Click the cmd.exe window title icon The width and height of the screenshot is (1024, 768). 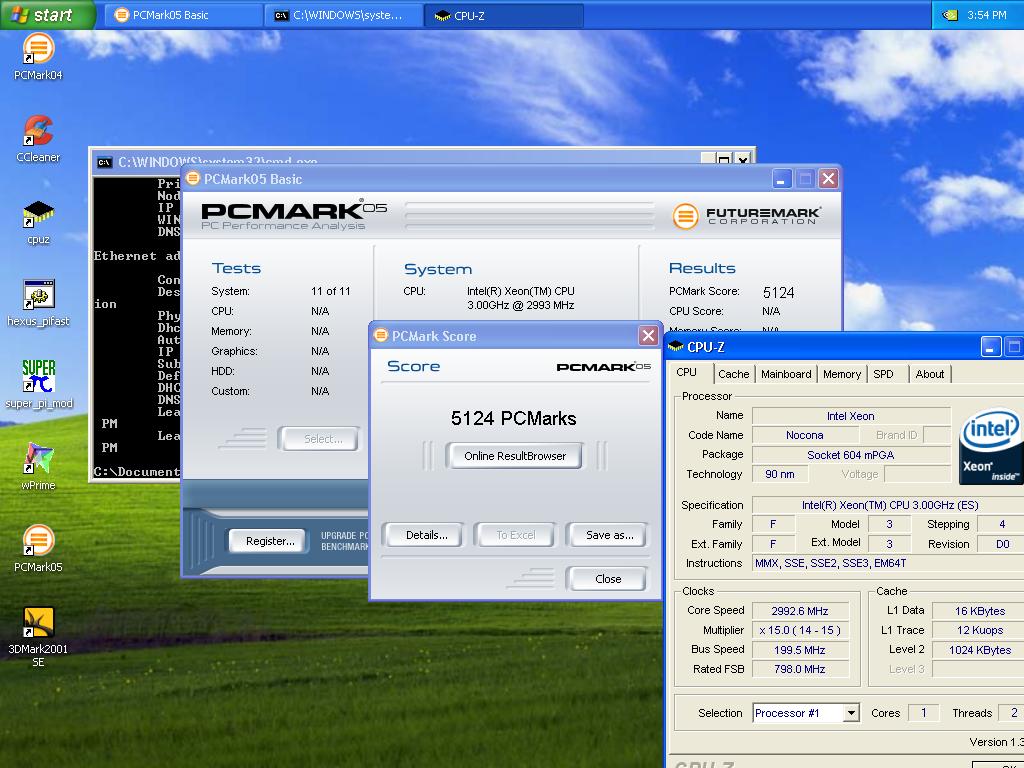click(x=104, y=162)
